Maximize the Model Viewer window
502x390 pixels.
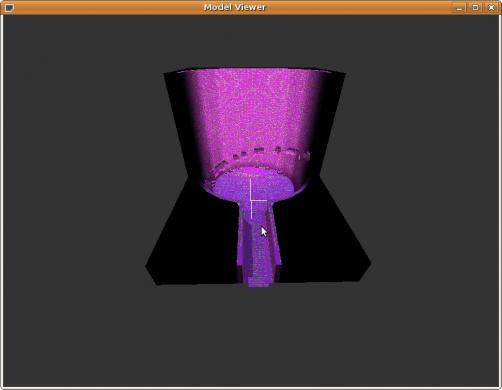click(476, 7)
